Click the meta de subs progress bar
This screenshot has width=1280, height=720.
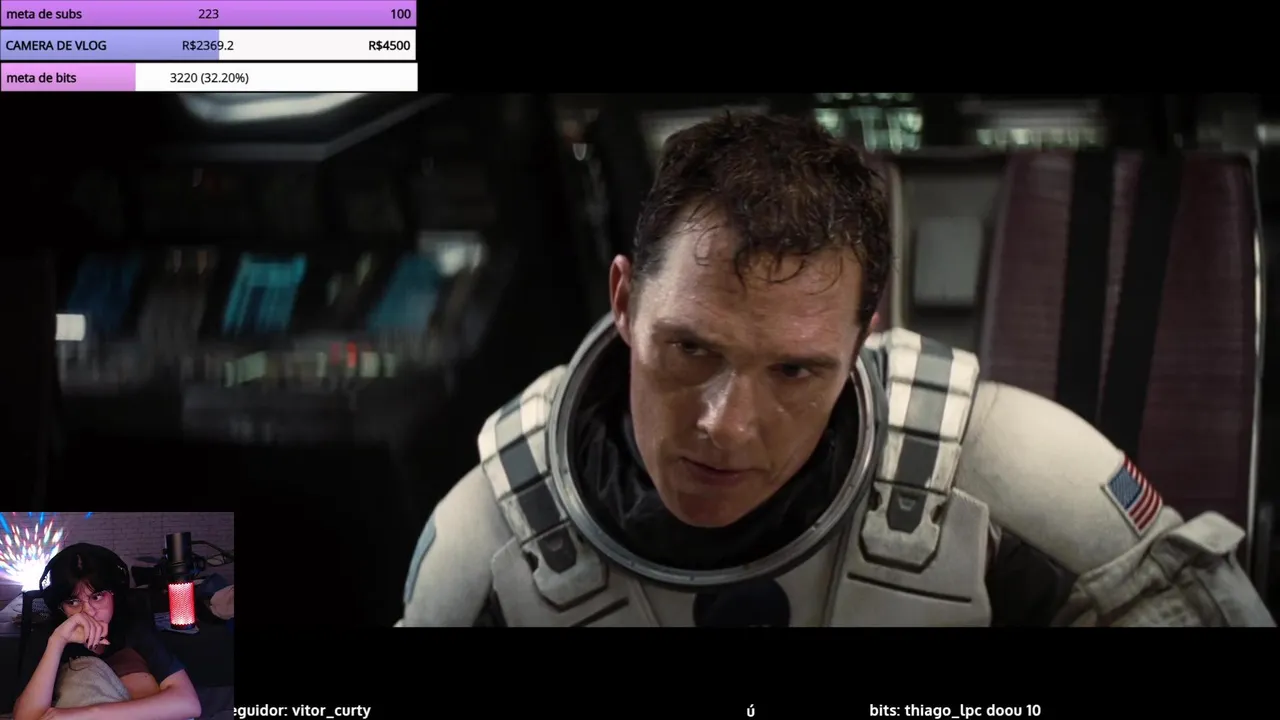[x=208, y=14]
